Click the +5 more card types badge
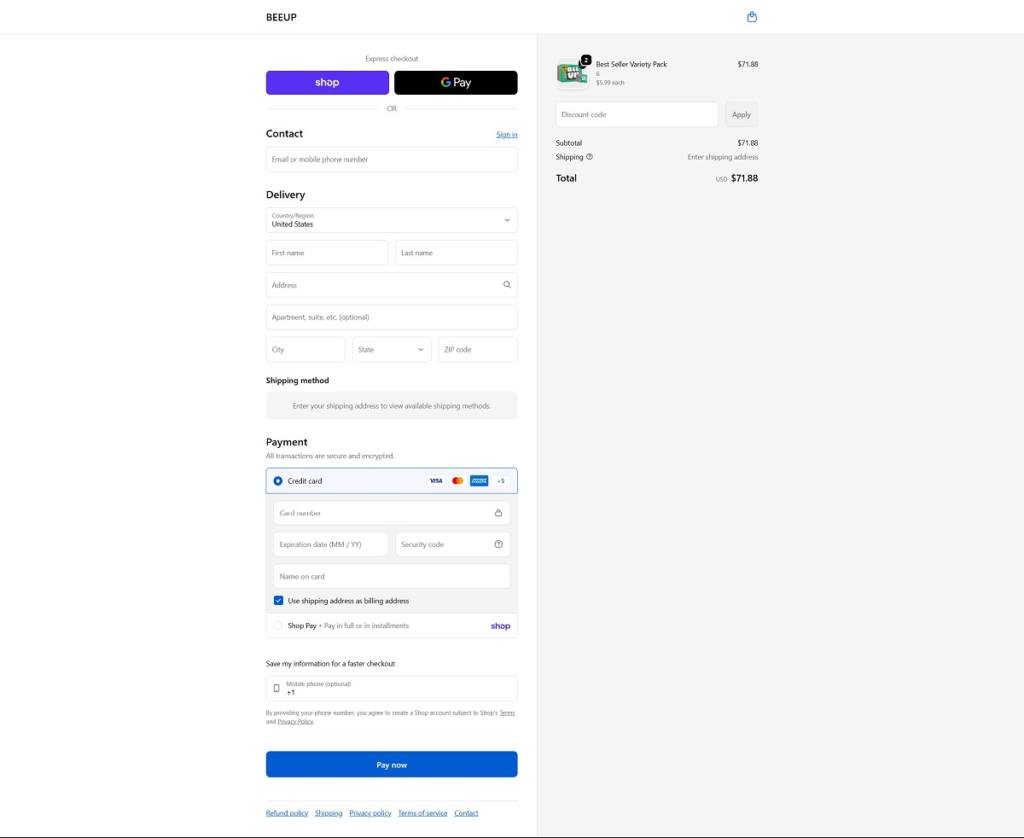The image size is (1024, 838). (500, 481)
